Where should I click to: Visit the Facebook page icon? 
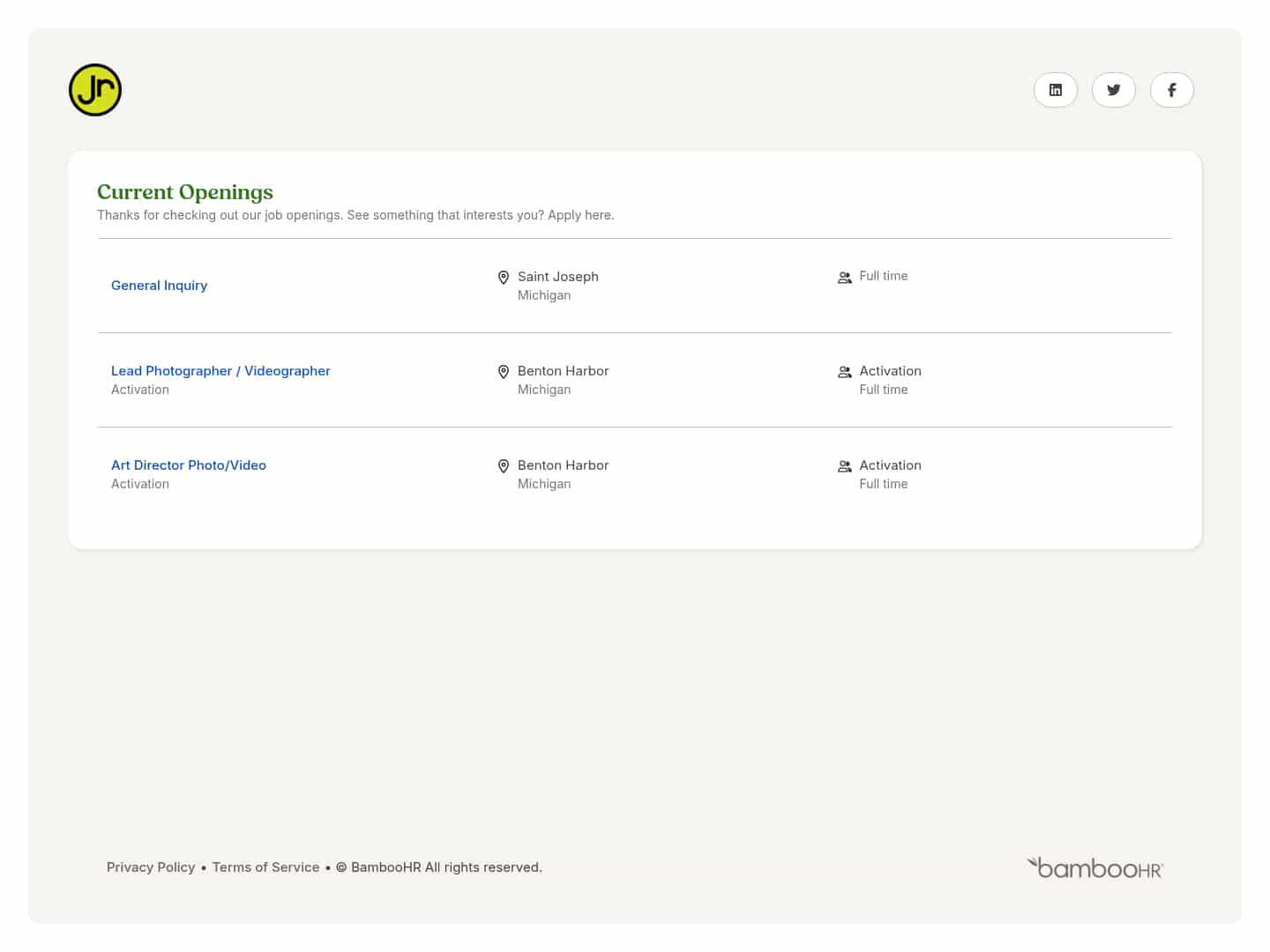point(1171,90)
